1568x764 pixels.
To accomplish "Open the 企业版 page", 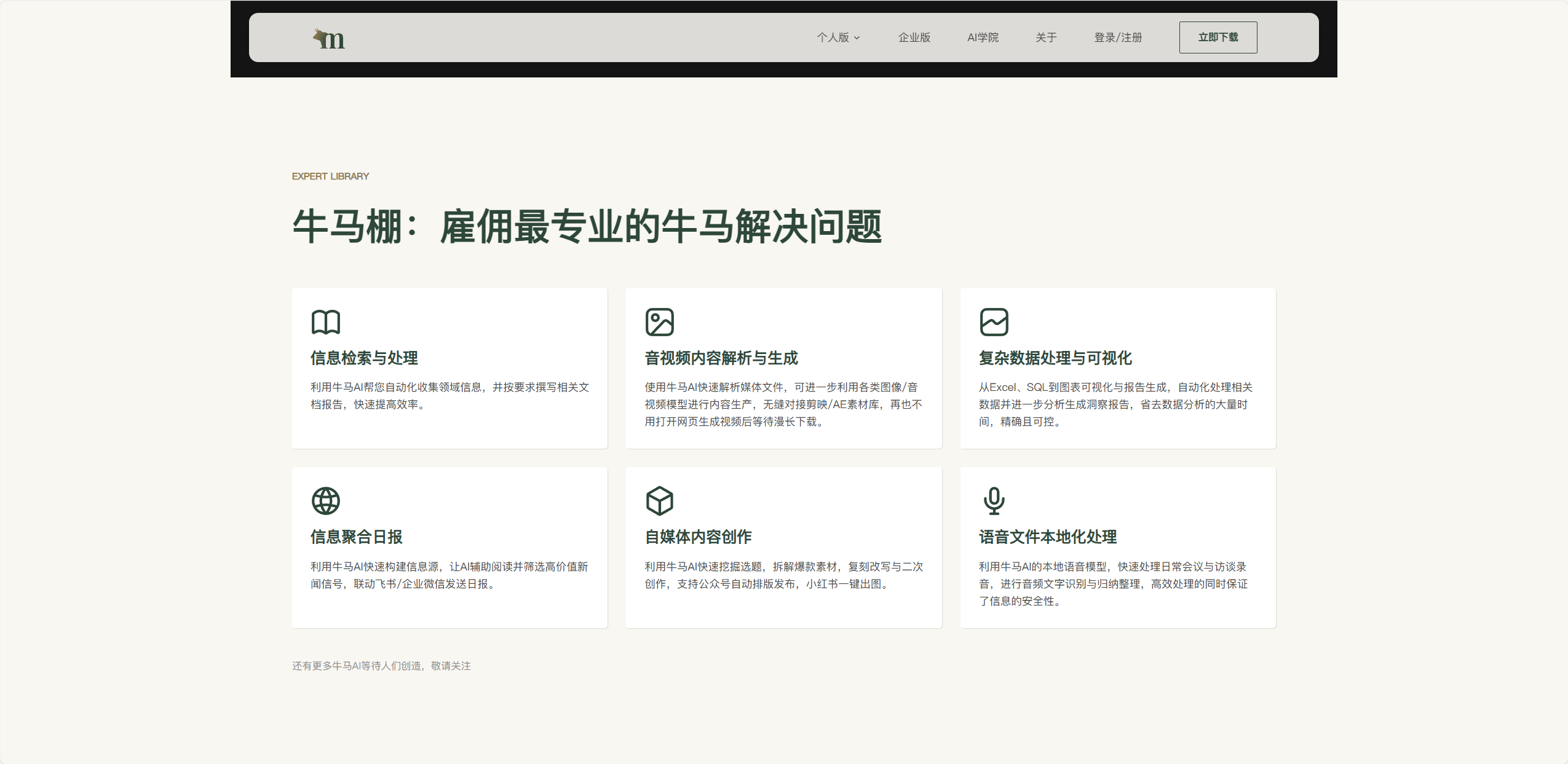I will [914, 37].
